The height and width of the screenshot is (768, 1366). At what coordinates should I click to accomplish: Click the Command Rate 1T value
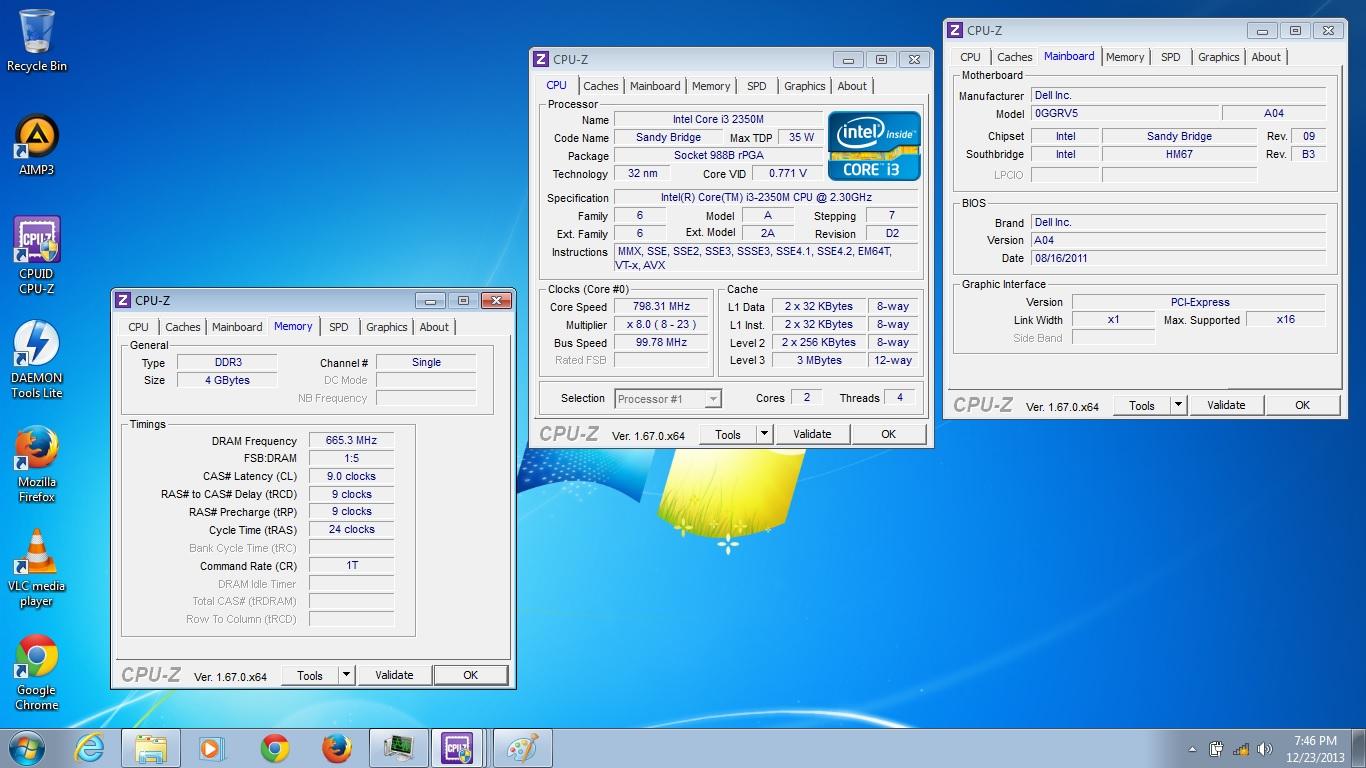tap(351, 565)
